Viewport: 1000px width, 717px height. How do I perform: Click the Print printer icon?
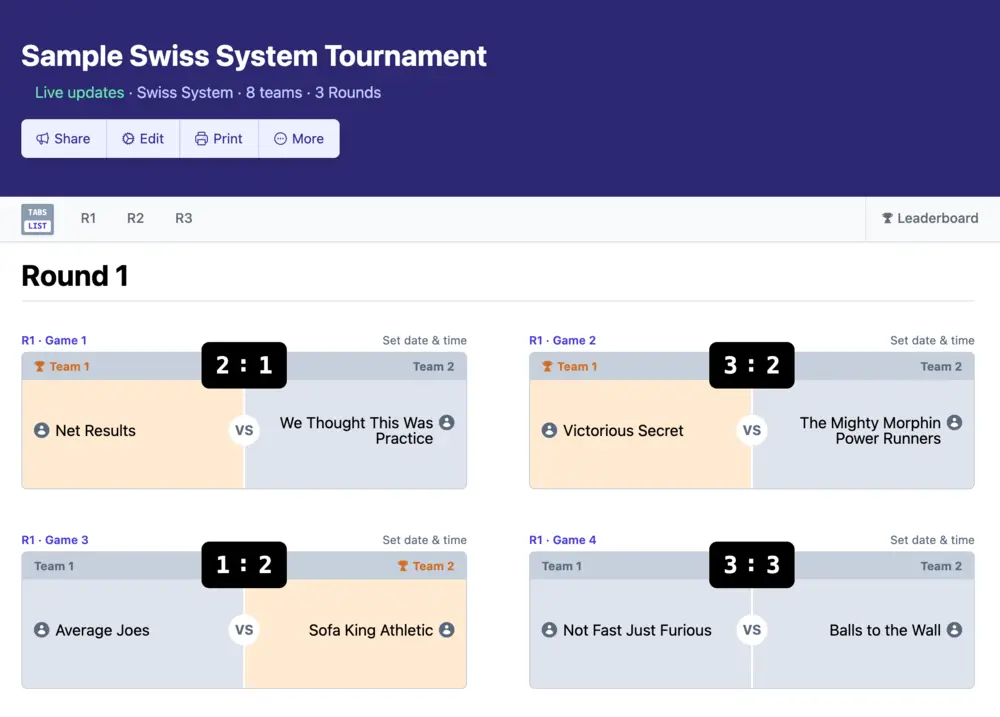(201, 139)
